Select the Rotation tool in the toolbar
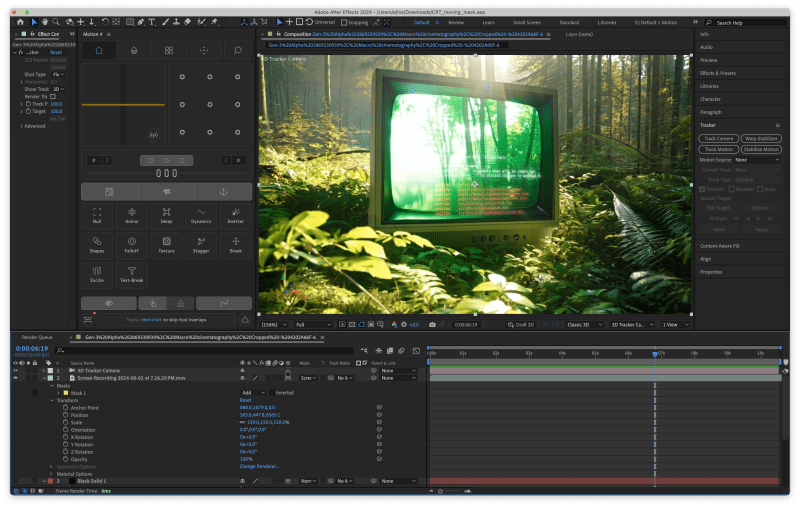 click(105, 22)
